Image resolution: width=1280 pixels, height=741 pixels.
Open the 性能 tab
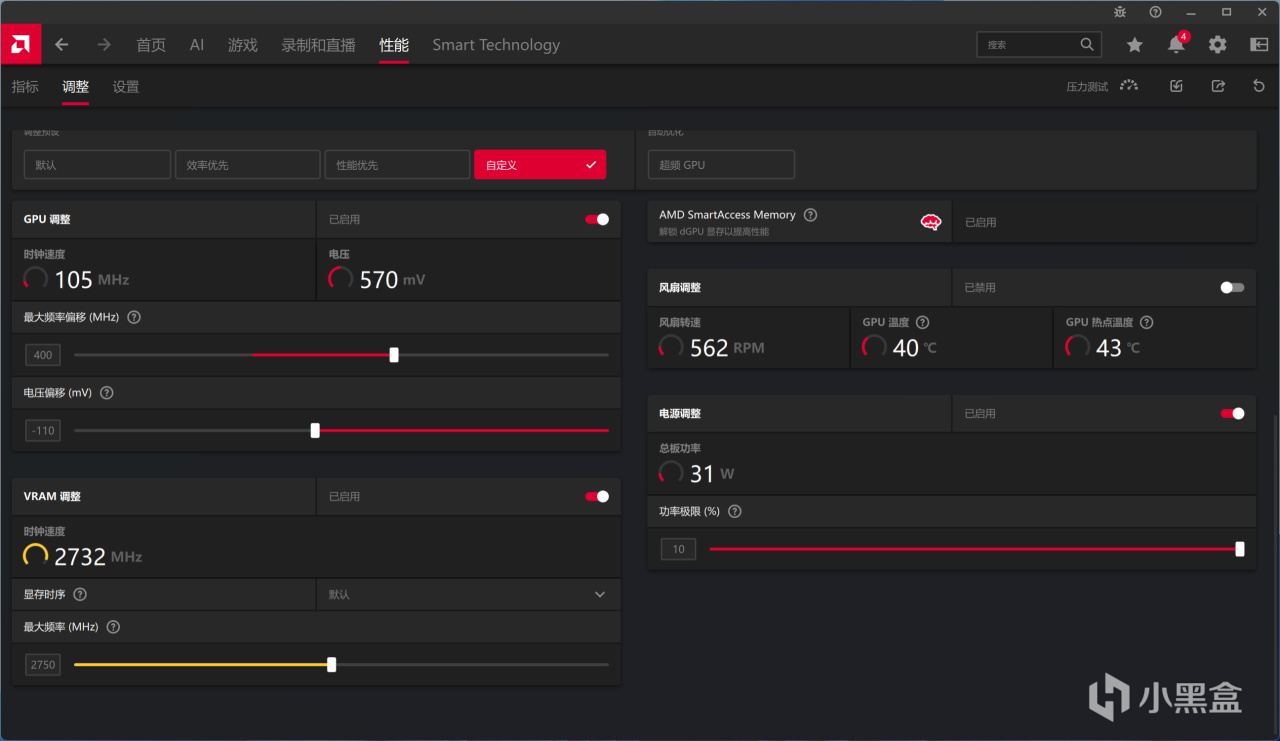(x=394, y=45)
